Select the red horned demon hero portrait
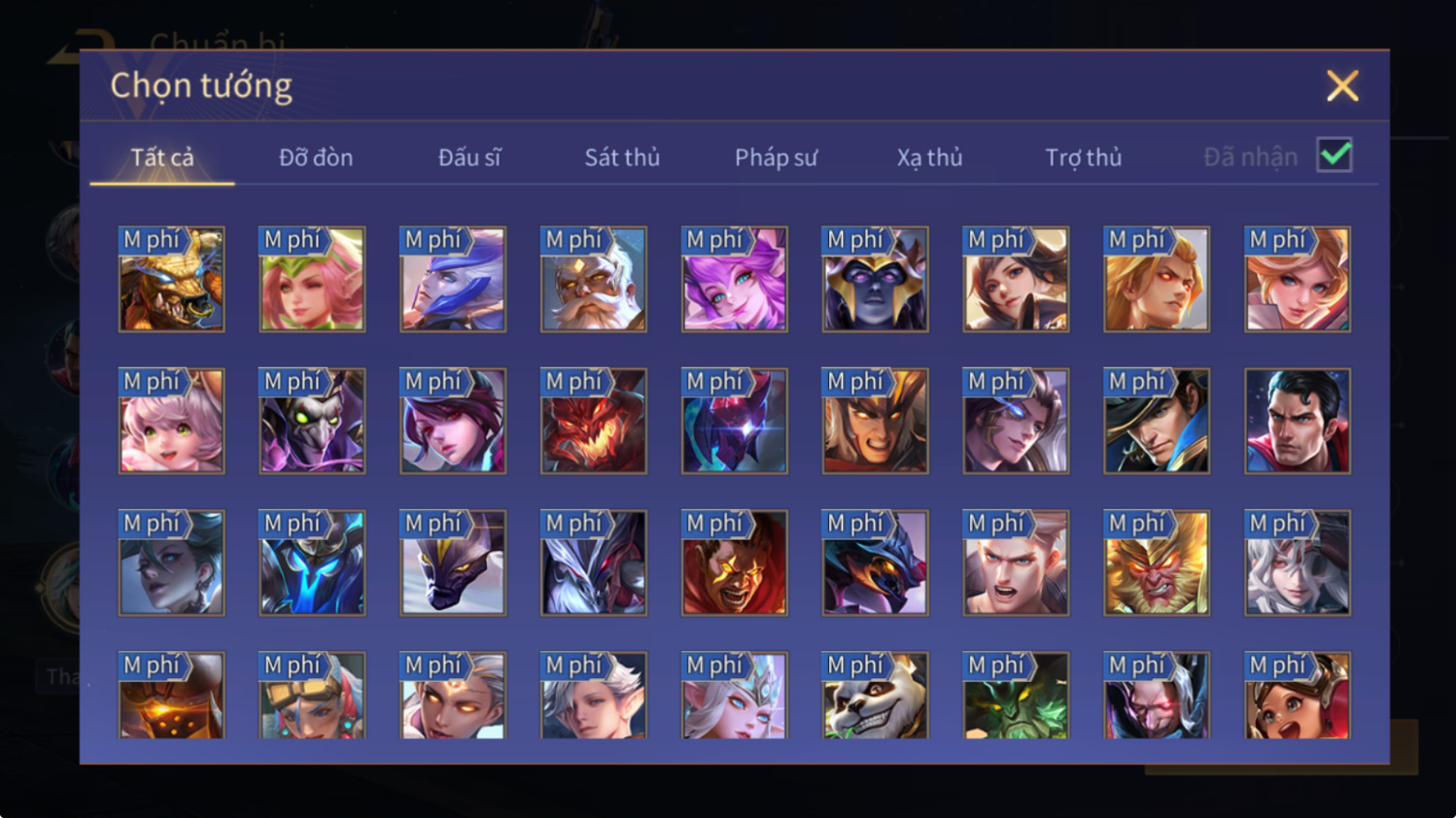 click(x=594, y=421)
